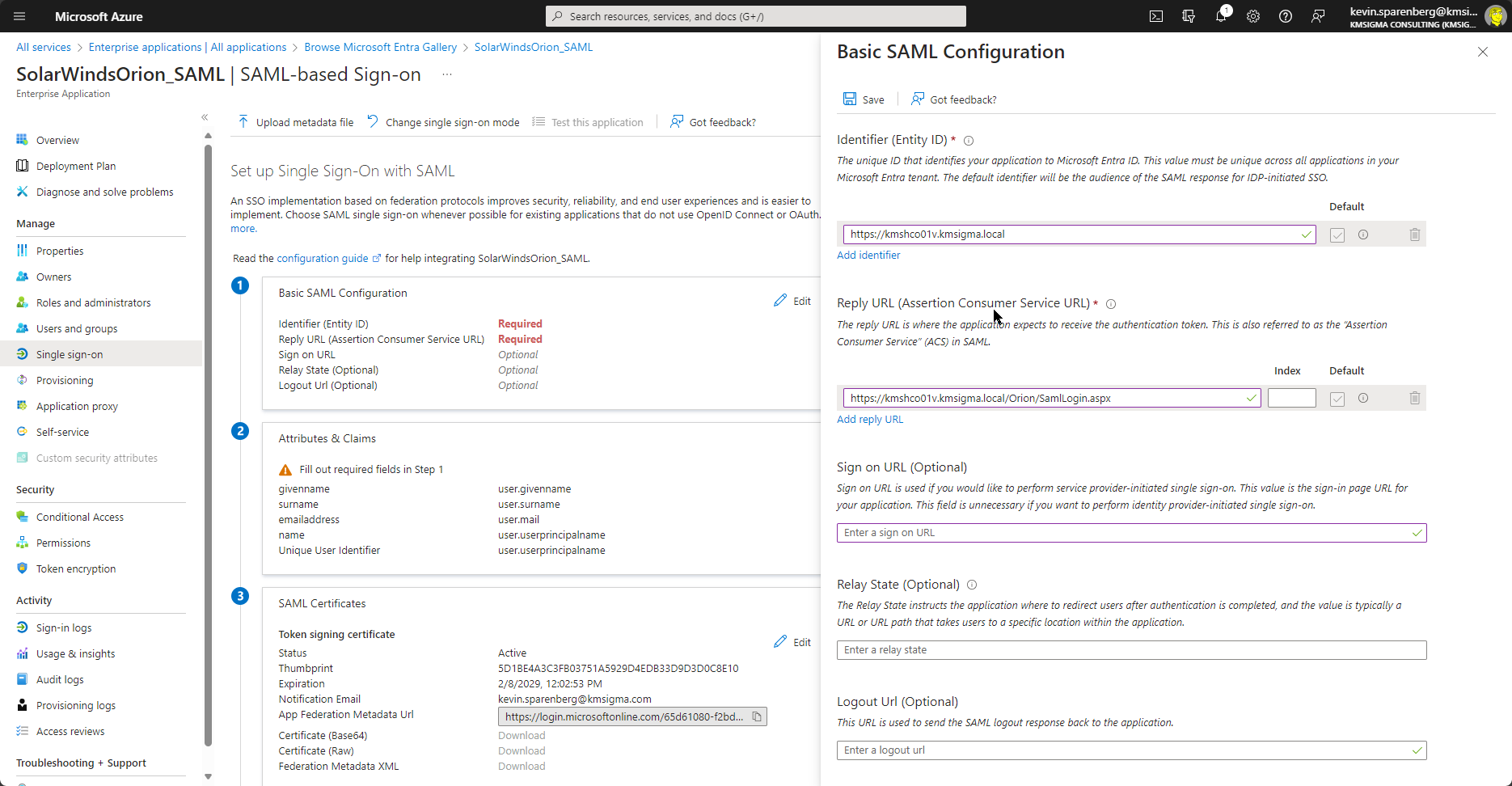1512x786 pixels.
Task: Open Conditional Access in the sidebar
Action: point(79,517)
